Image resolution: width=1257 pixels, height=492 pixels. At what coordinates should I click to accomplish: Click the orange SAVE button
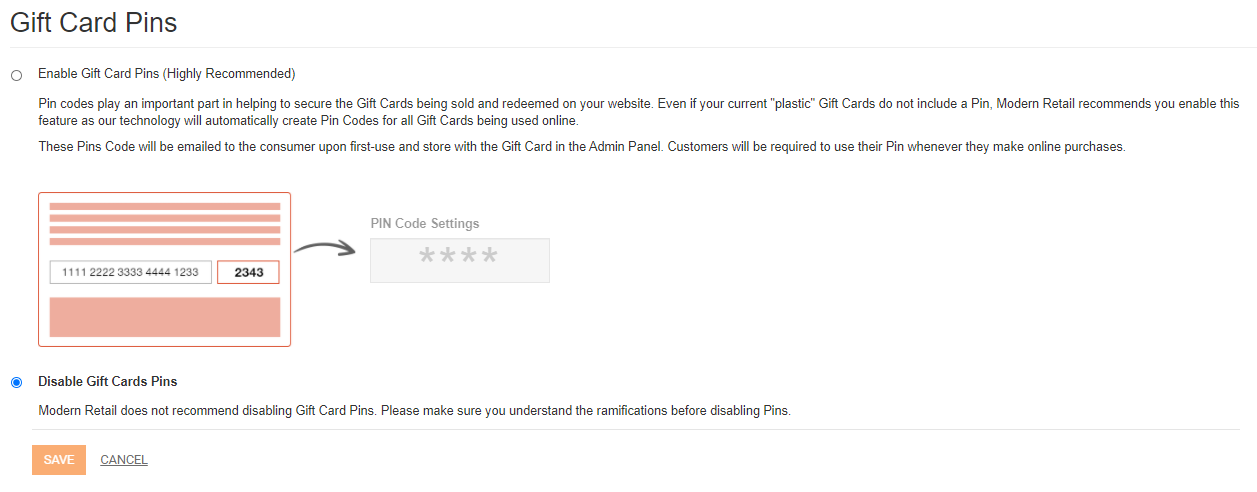[x=59, y=460]
